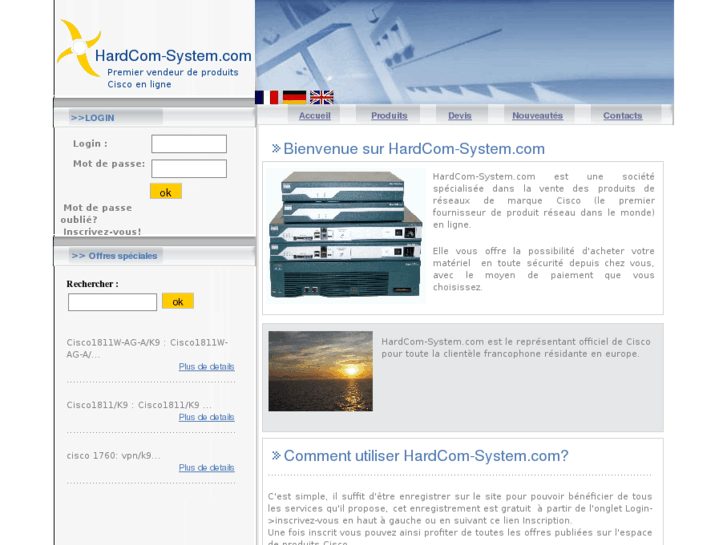
Task: Open Plus de détails for Cisco1811/K9
Action: 206,417
